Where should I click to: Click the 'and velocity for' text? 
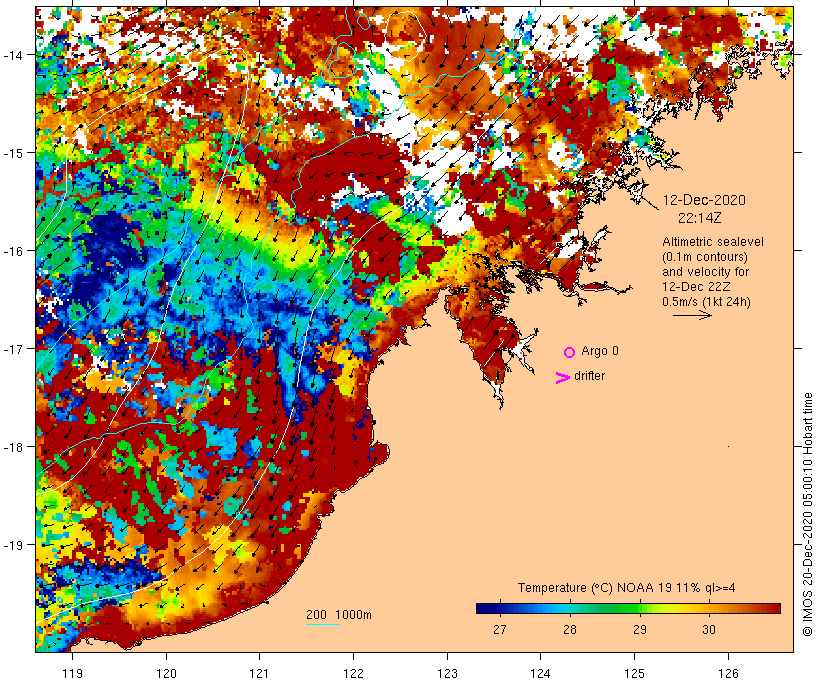pos(705,272)
